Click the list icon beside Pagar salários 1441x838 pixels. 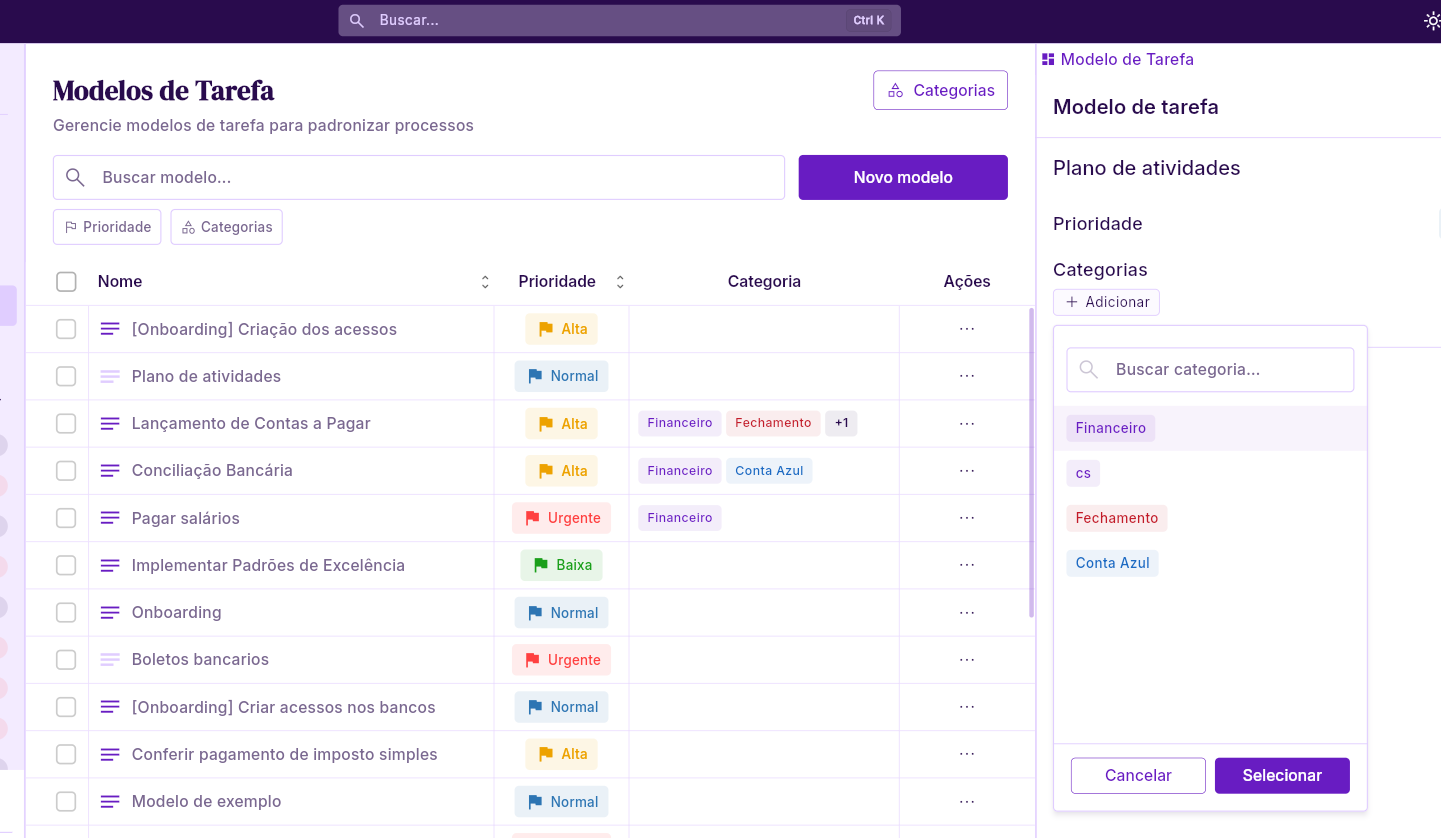(110, 518)
